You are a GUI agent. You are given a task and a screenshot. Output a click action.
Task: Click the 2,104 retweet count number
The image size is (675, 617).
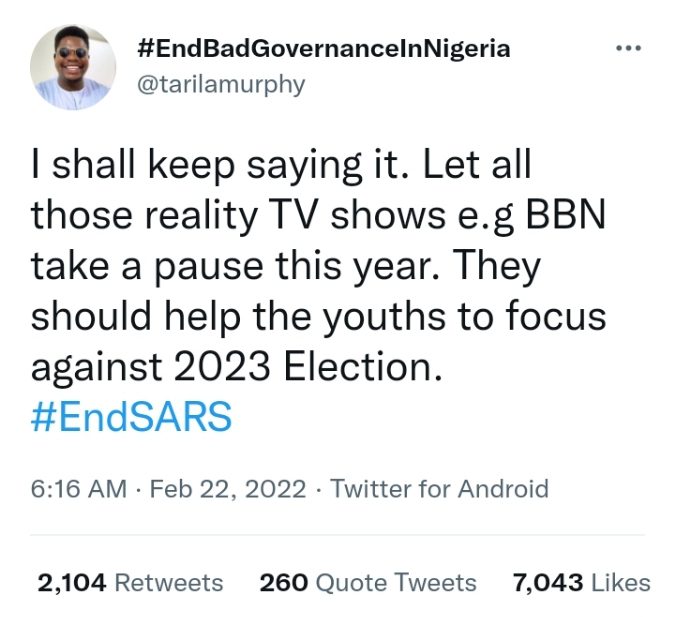72,582
